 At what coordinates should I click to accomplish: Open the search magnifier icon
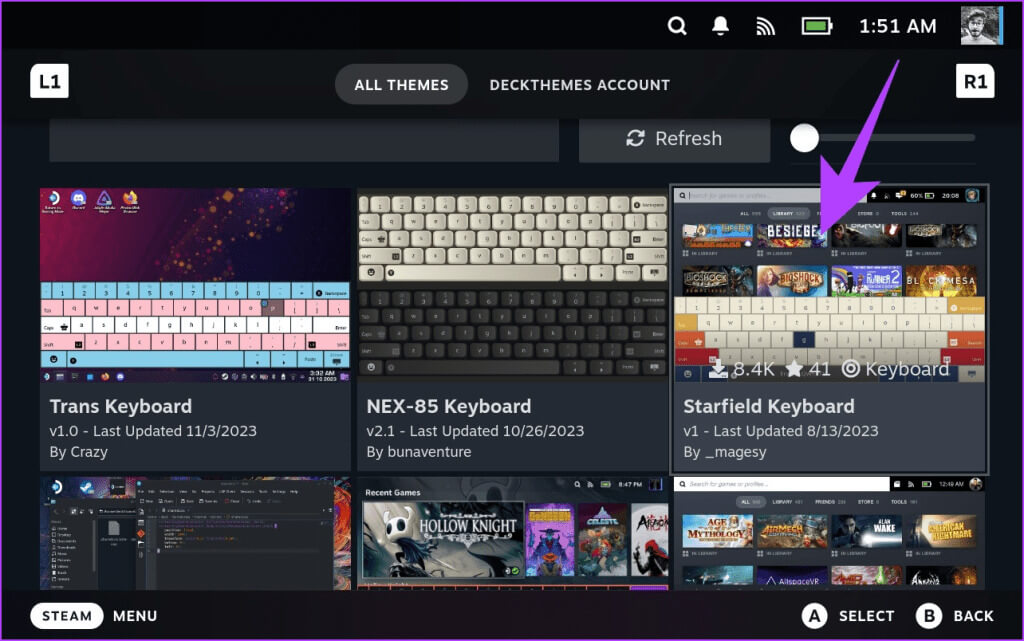677,26
